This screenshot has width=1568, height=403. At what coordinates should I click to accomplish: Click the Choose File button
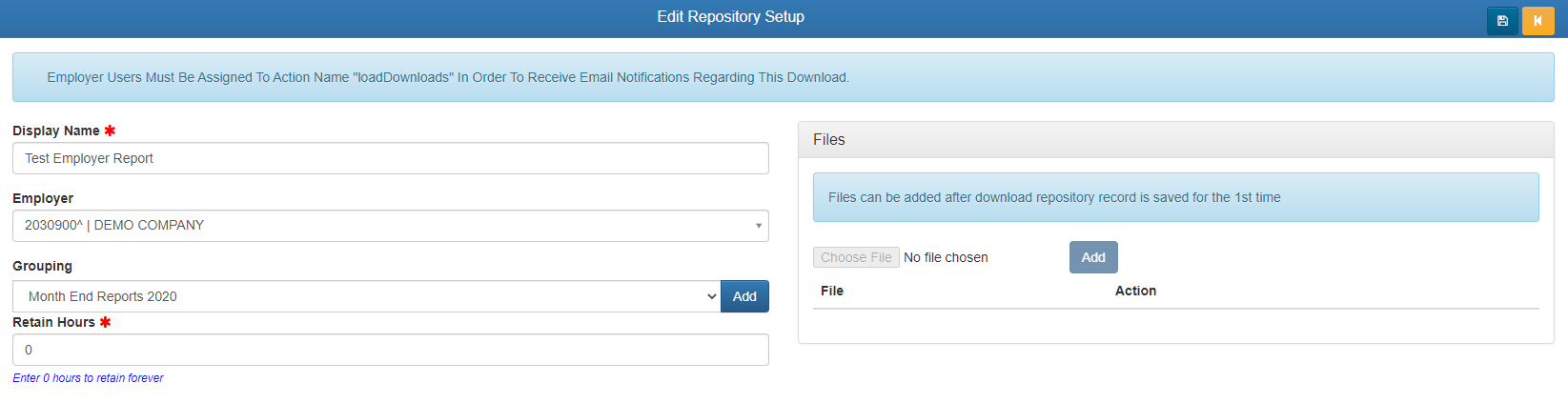(856, 257)
